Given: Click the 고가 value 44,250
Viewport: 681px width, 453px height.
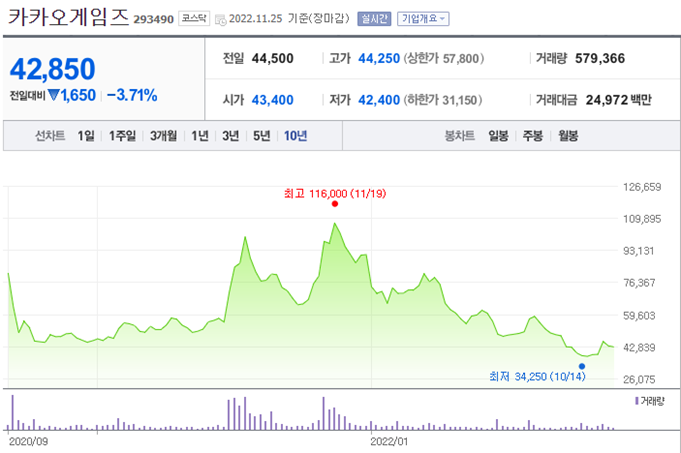Looking at the screenshot, I should coord(379,58).
